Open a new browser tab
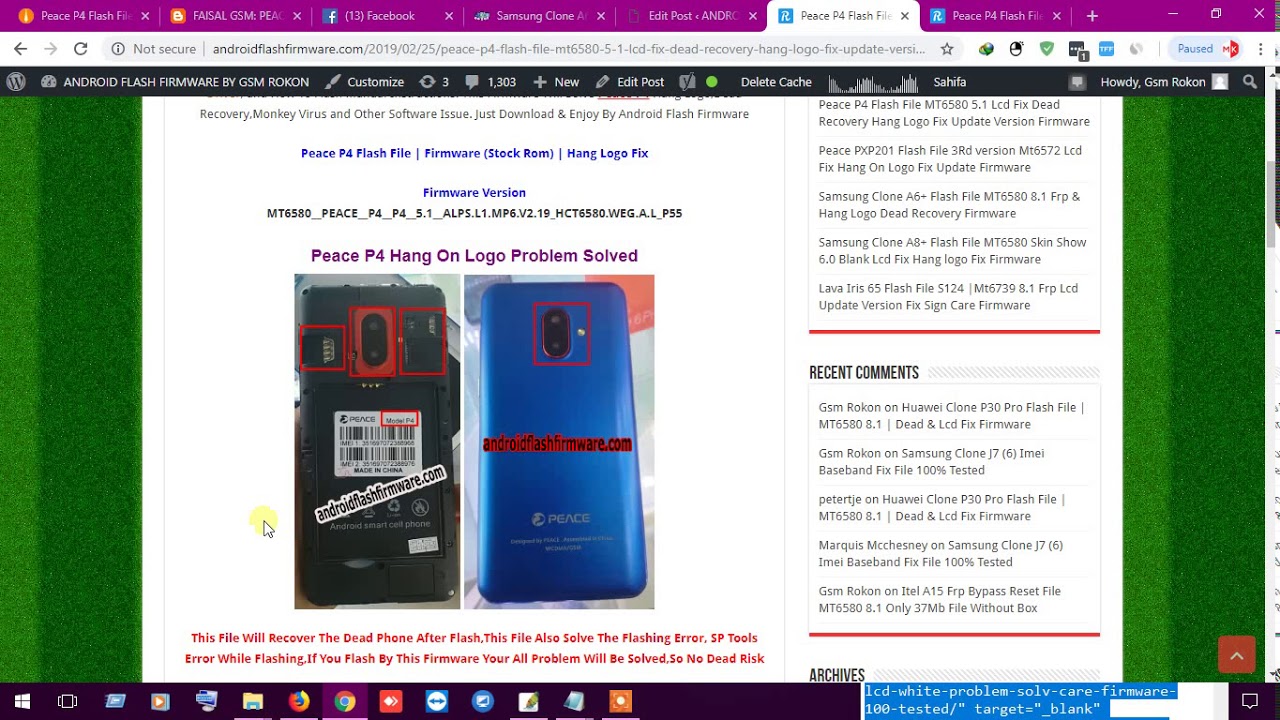The image size is (1280, 720). (1092, 16)
